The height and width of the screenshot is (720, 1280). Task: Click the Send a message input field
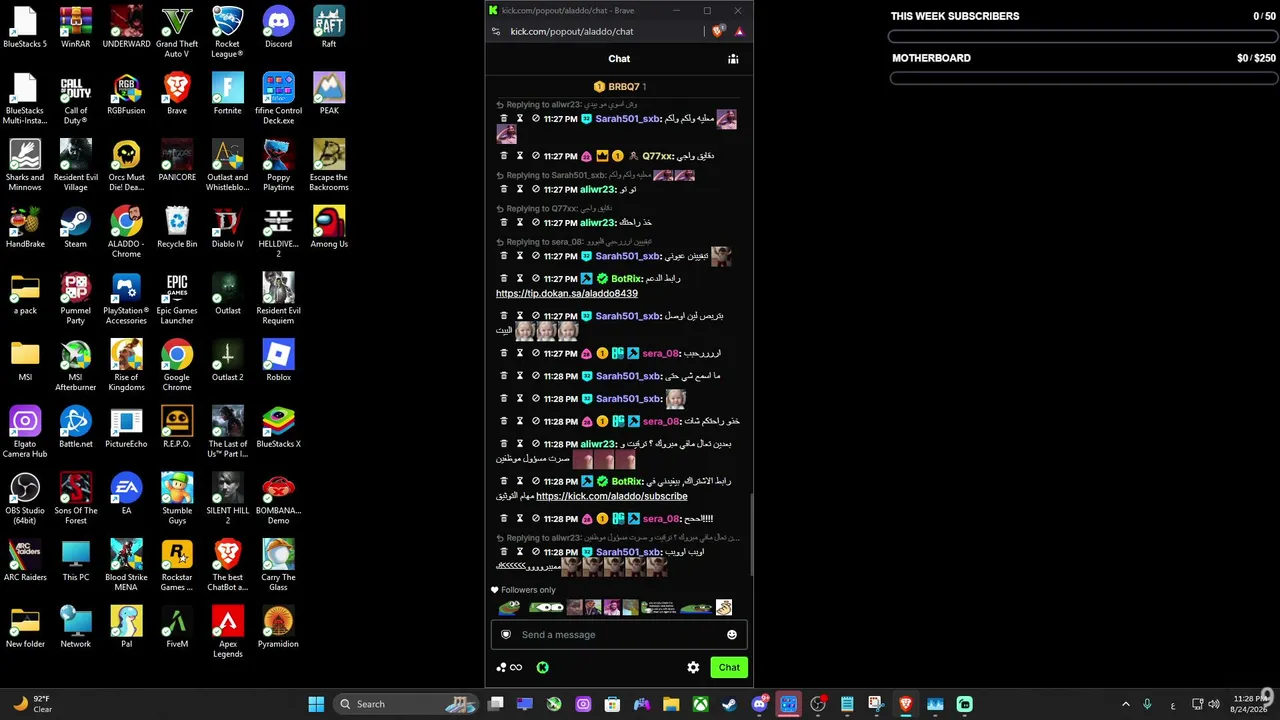(619, 635)
